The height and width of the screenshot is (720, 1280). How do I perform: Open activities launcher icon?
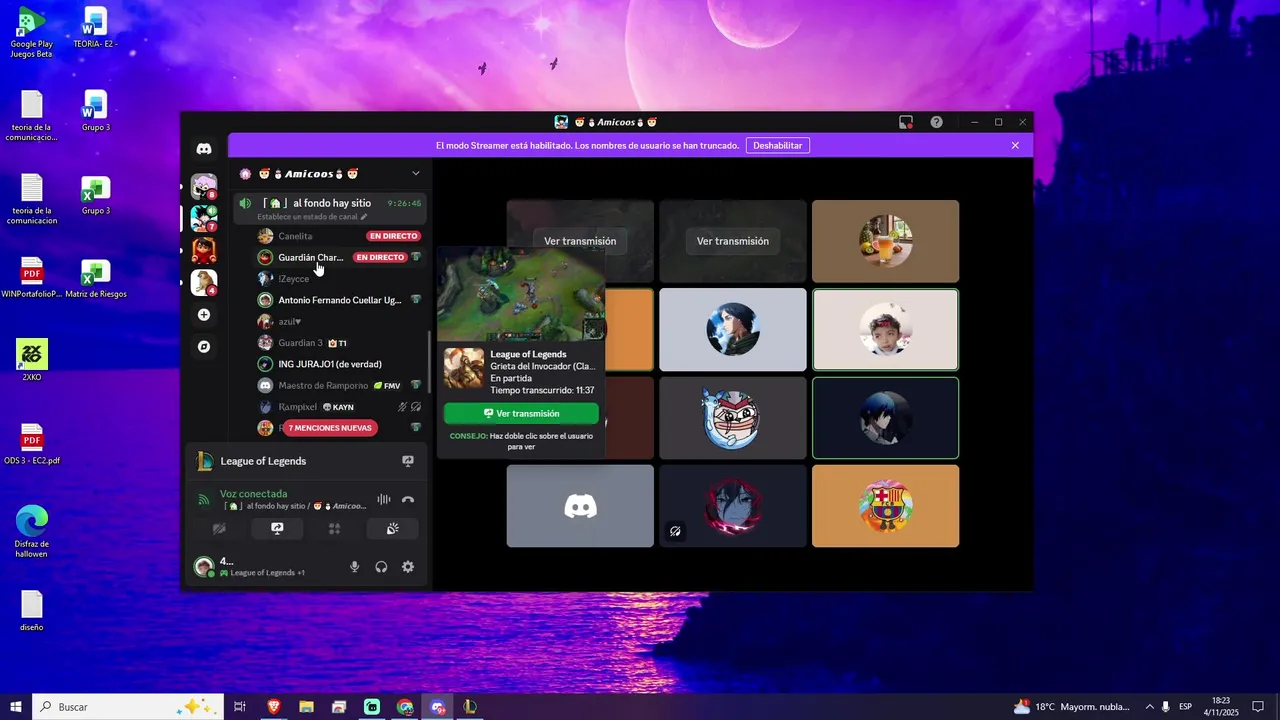[335, 529]
